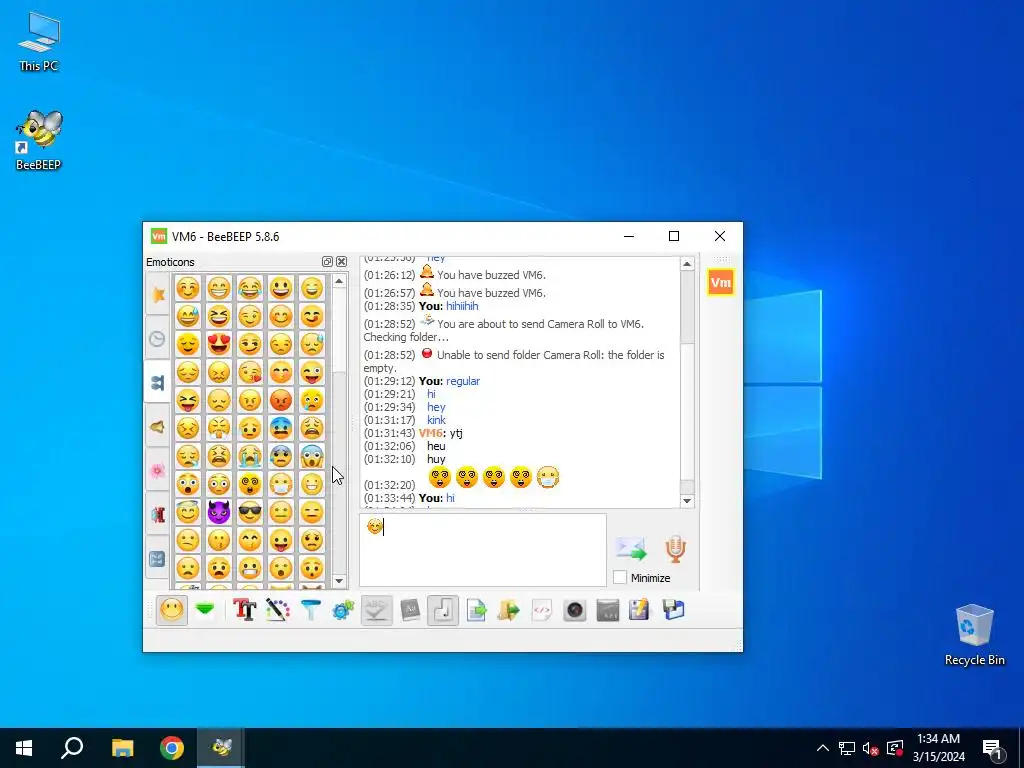Click the chat history scroll down arrow
Viewport: 1024px width, 768px height.
tap(687, 501)
